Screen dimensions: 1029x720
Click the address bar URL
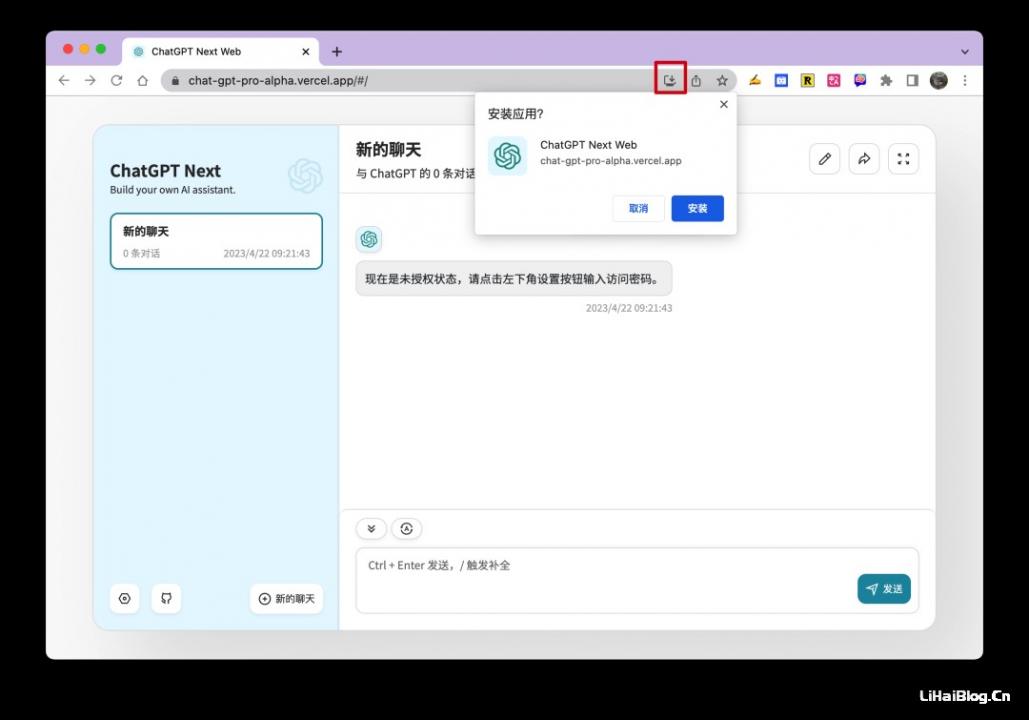278,80
